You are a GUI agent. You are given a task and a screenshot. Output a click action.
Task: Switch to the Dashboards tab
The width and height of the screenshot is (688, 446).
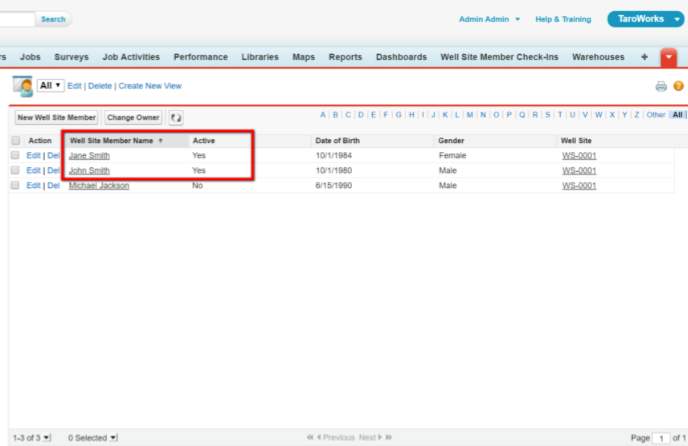click(401, 58)
